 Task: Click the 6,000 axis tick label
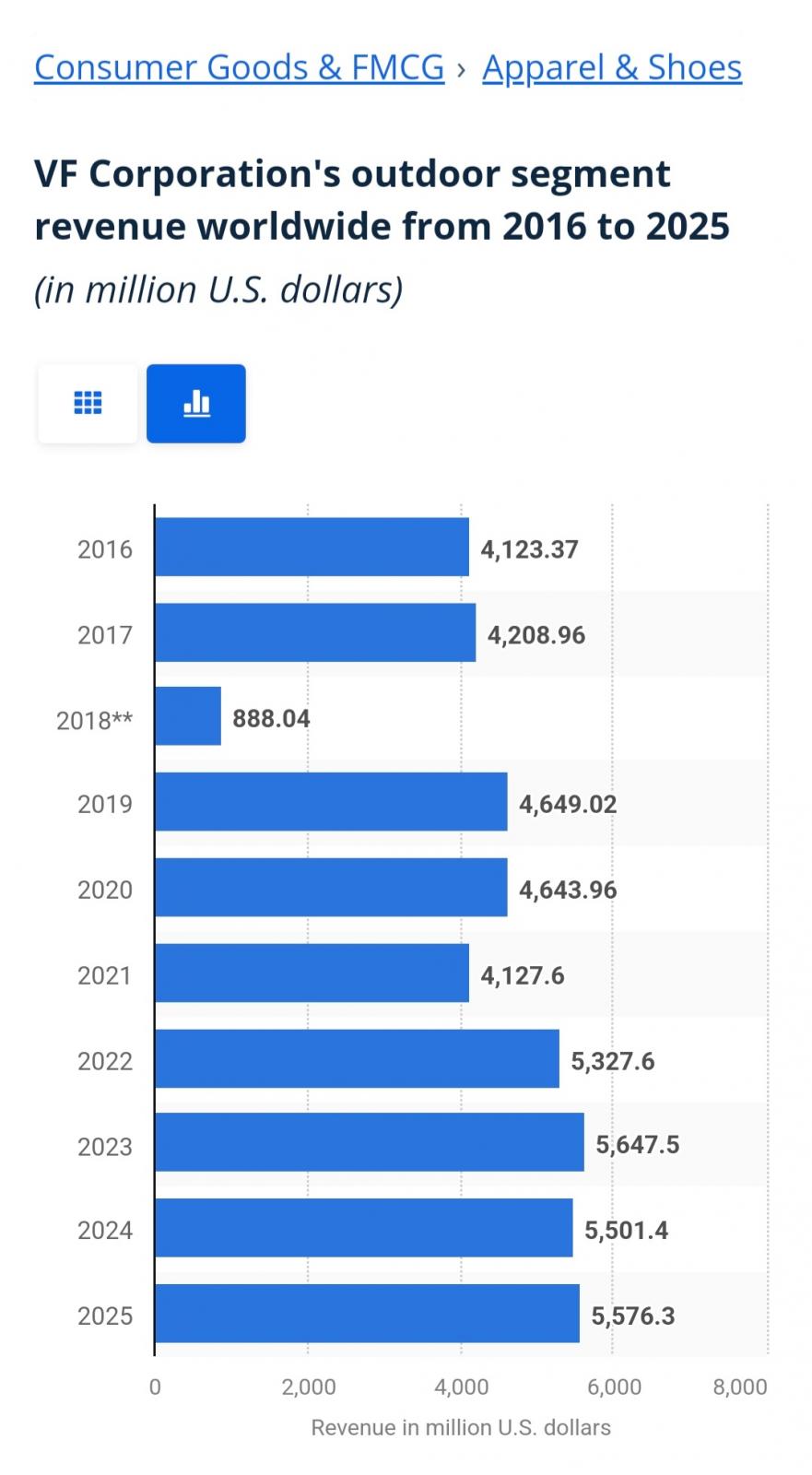coord(614,1386)
